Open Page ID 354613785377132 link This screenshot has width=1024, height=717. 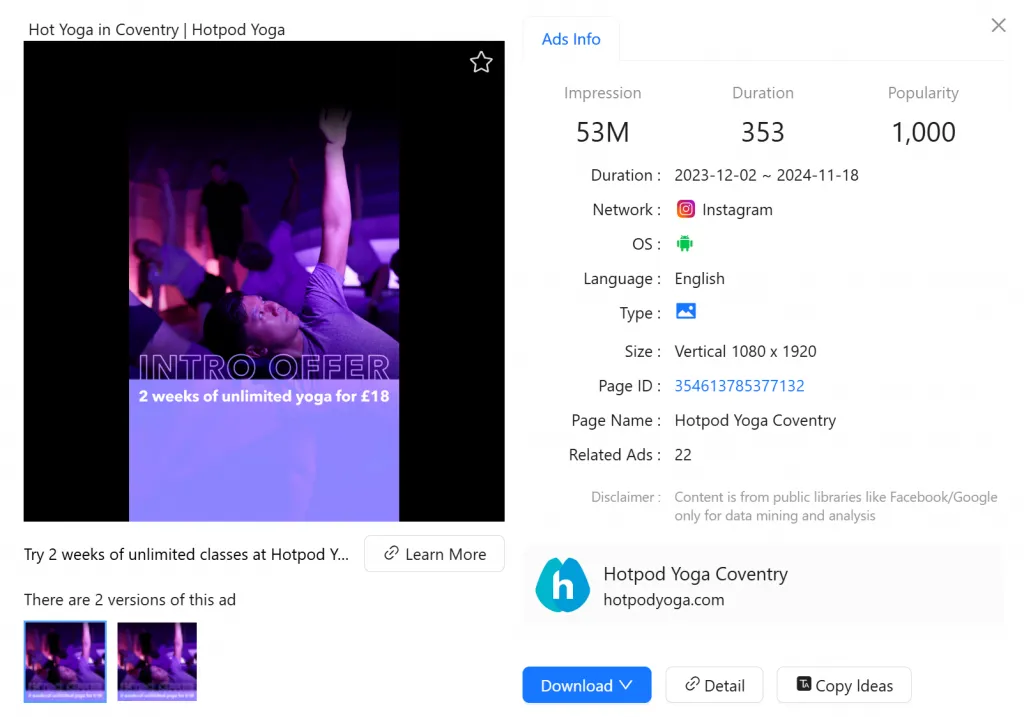[739, 386]
